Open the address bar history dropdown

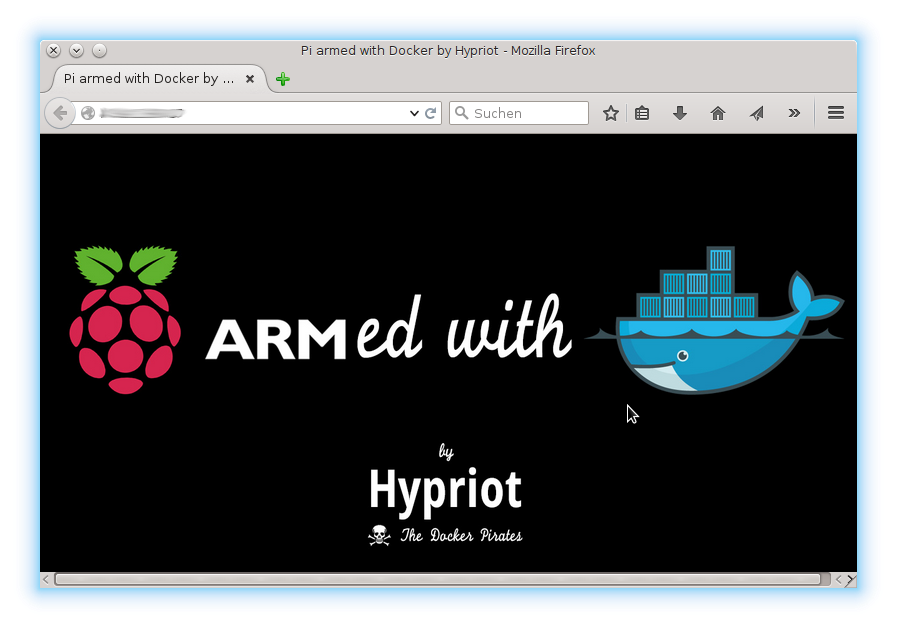pos(413,112)
